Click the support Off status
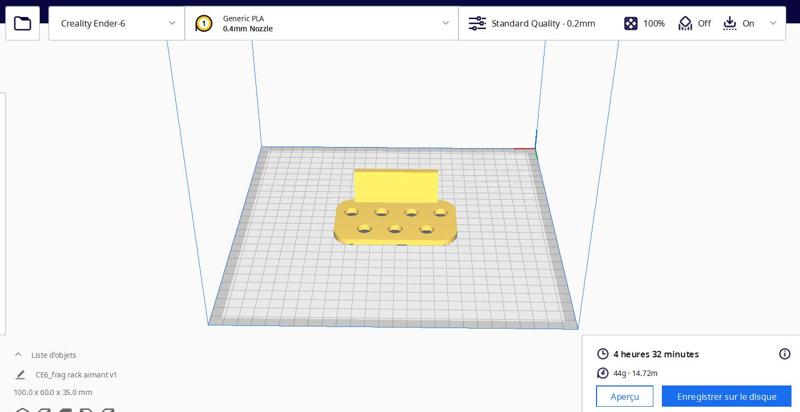This screenshot has width=800, height=412. pyautogui.click(x=704, y=23)
